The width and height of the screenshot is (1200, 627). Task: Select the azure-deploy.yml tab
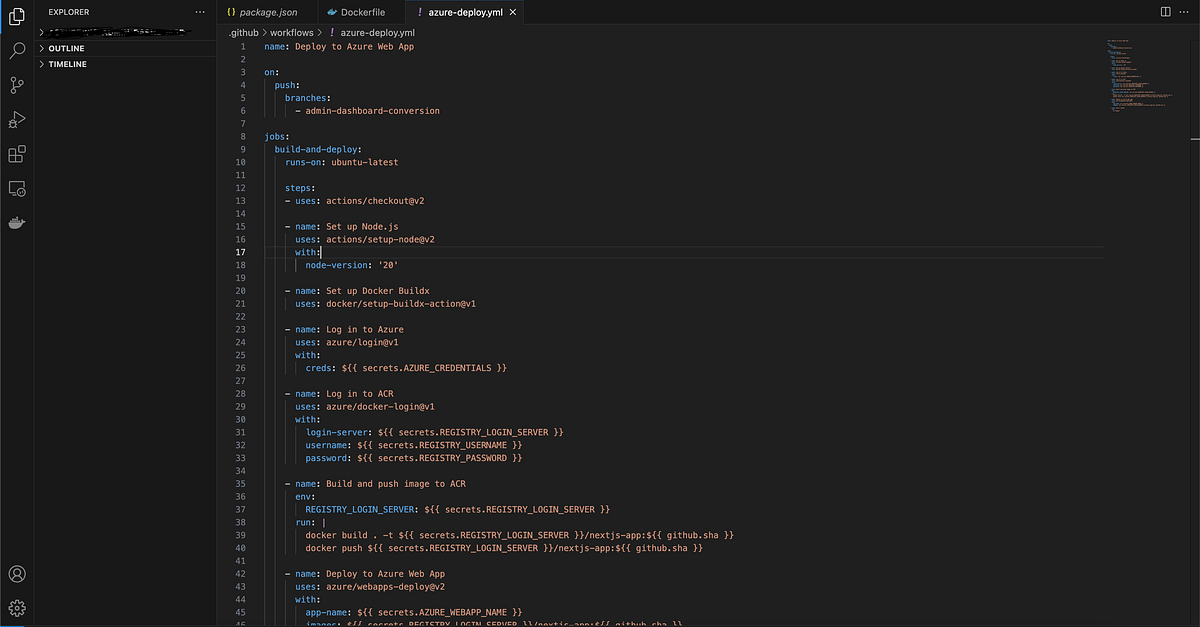[x=464, y=12]
